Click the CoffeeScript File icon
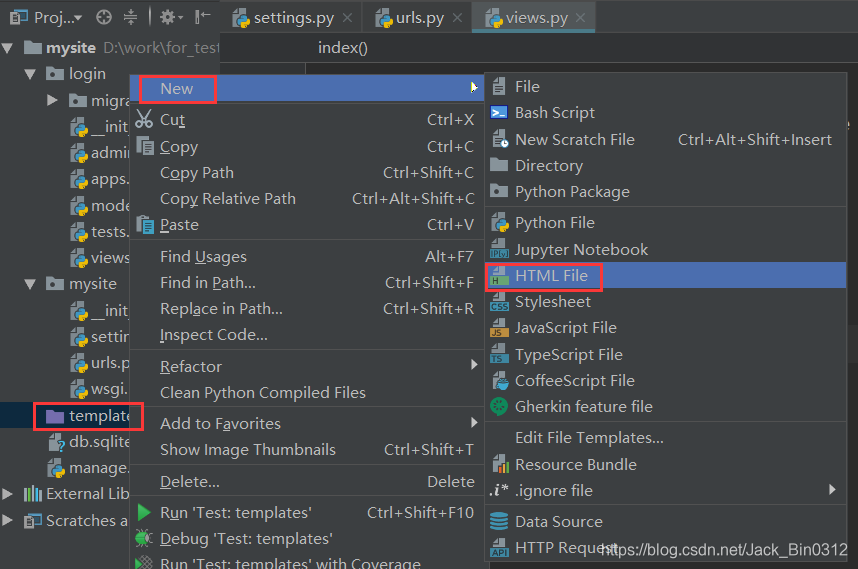The width and height of the screenshot is (858, 569). pos(500,380)
